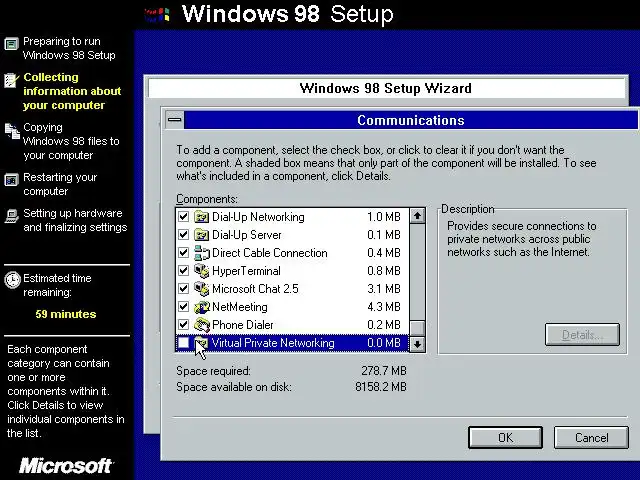Click OK to confirm Communications components

pyautogui.click(x=505, y=438)
